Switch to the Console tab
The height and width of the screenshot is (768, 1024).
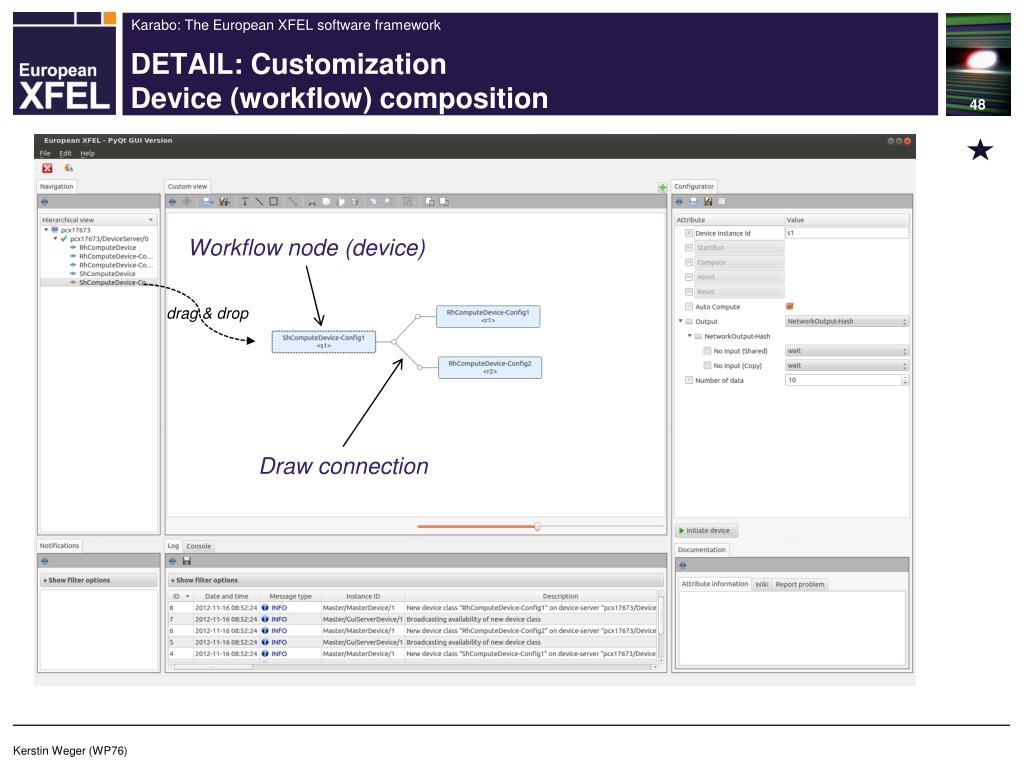199,546
